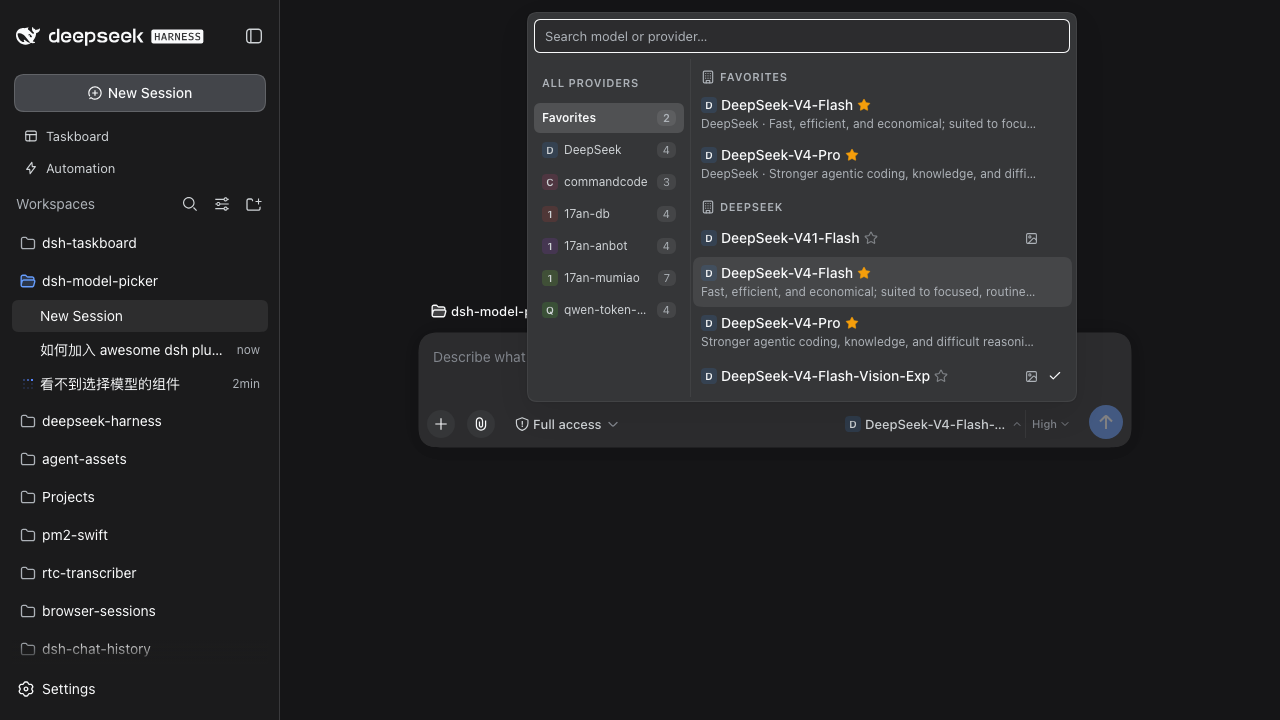Click the plus button in the composer
The height and width of the screenshot is (720, 1280).
click(441, 424)
